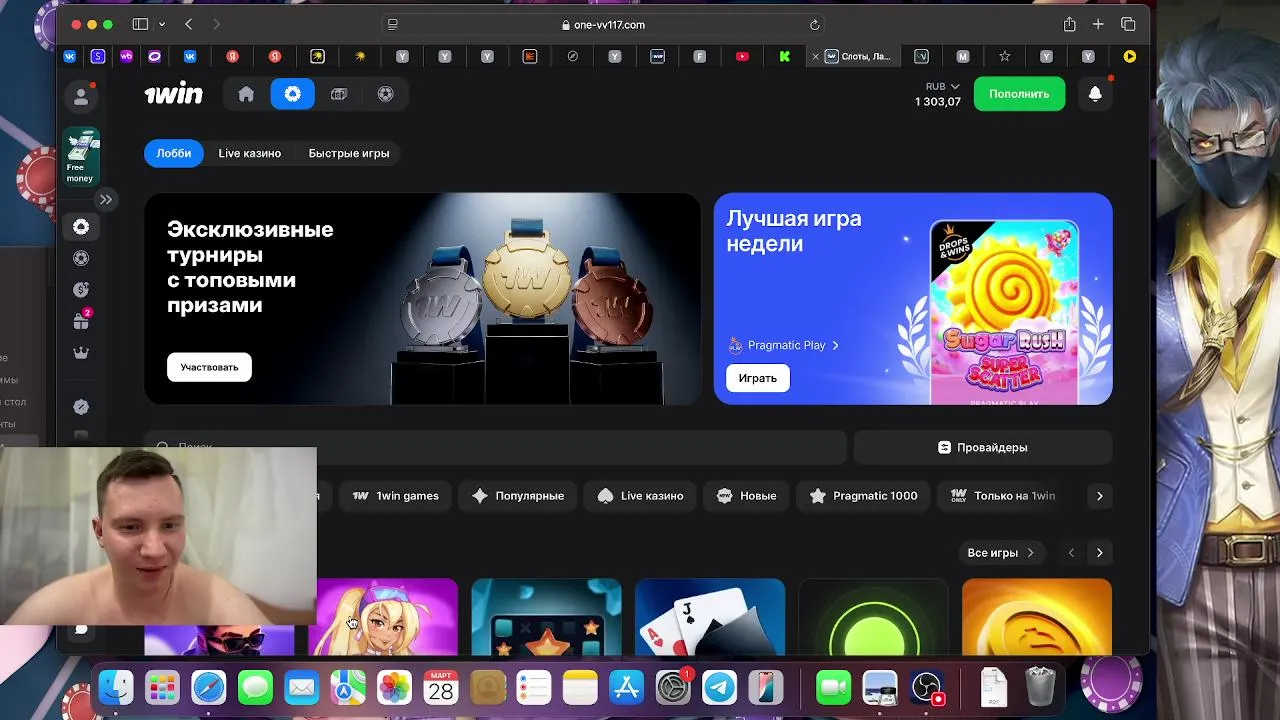Open the notifications bell
1280x720 pixels.
(x=1095, y=94)
